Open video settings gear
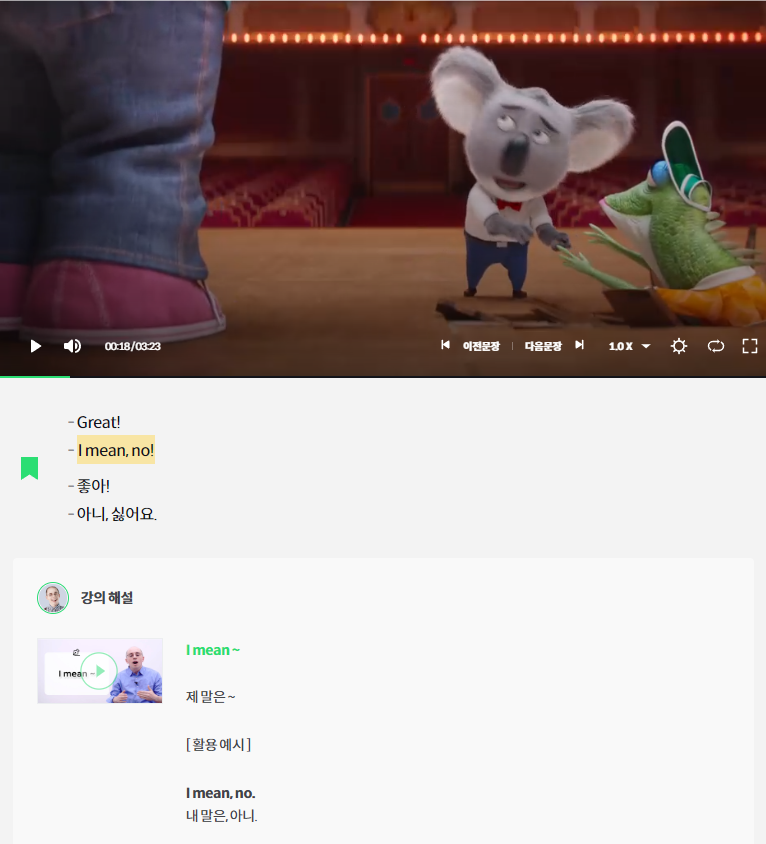 point(679,346)
